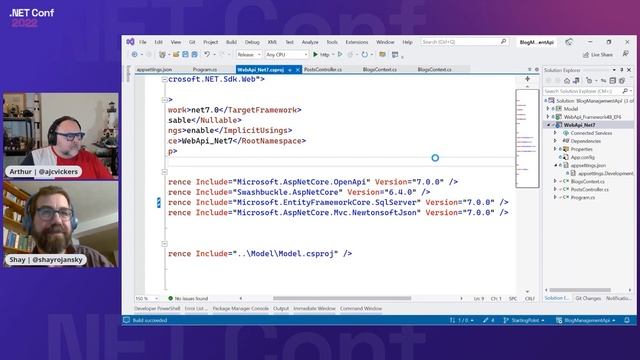Screen dimensions: 640x360
Task: Click Sync with Active Document icon
Action: (x=603, y=81)
